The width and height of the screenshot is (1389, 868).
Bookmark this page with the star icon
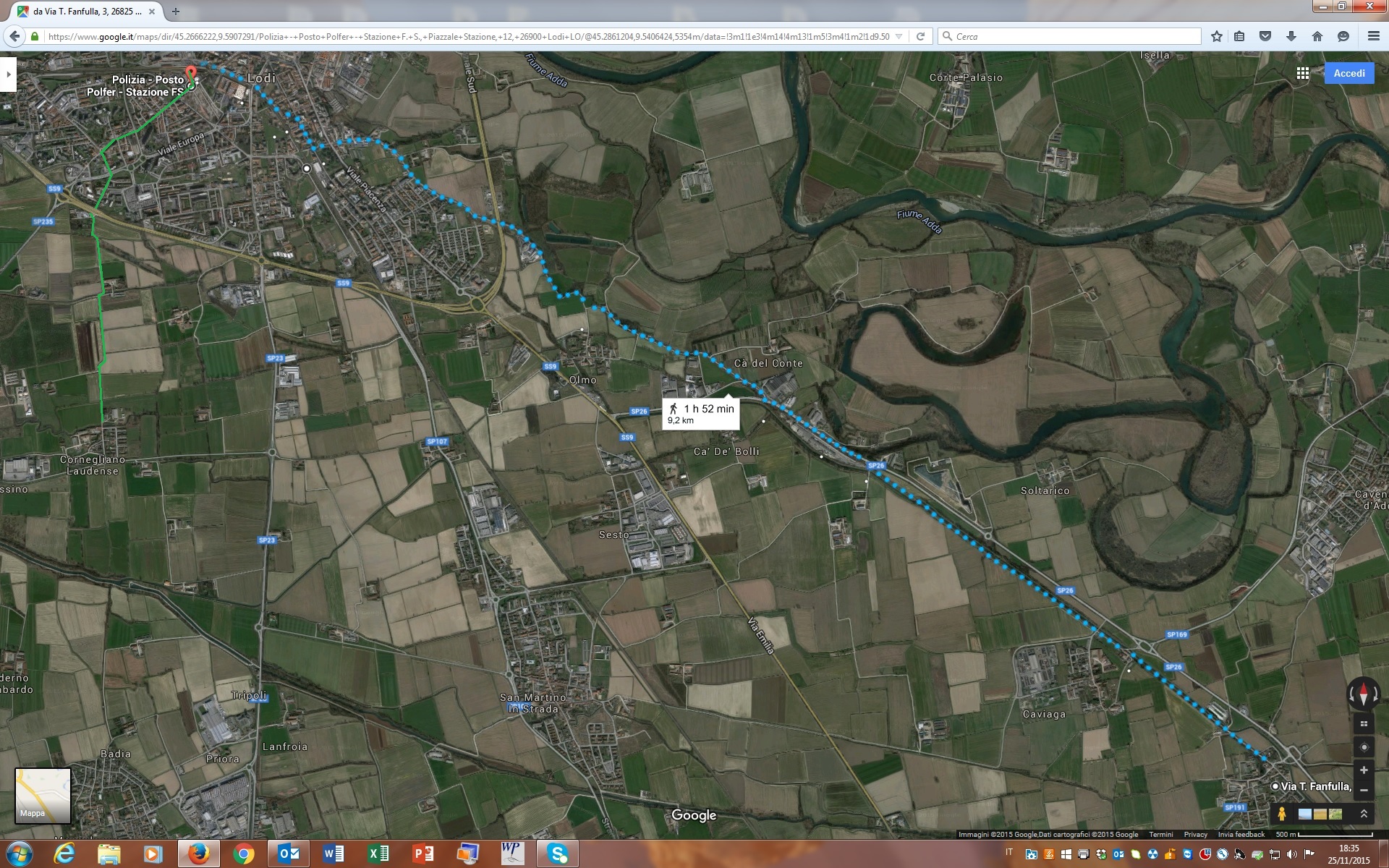click(x=1217, y=36)
